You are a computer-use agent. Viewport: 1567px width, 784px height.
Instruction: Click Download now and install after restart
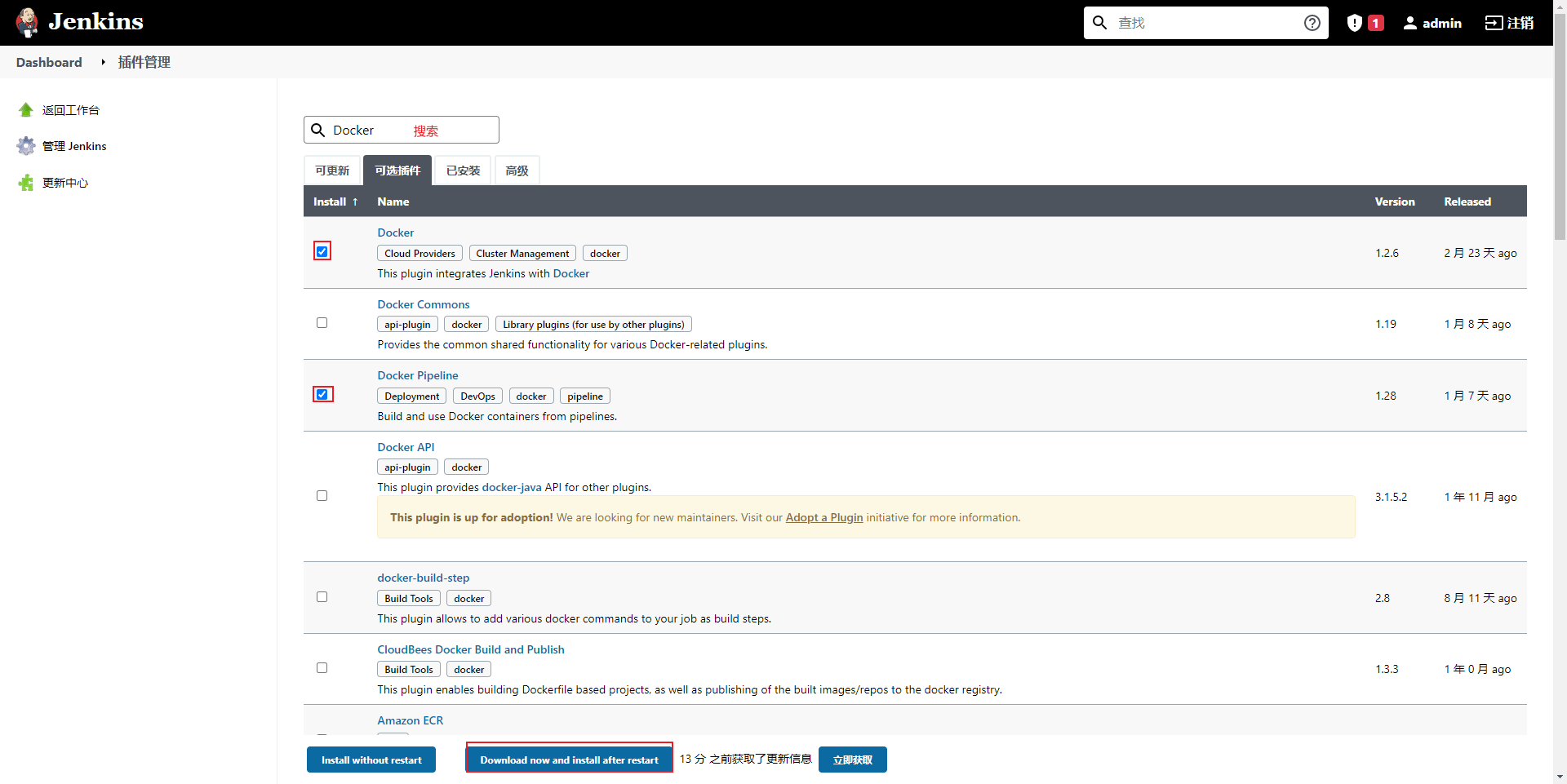(569, 760)
